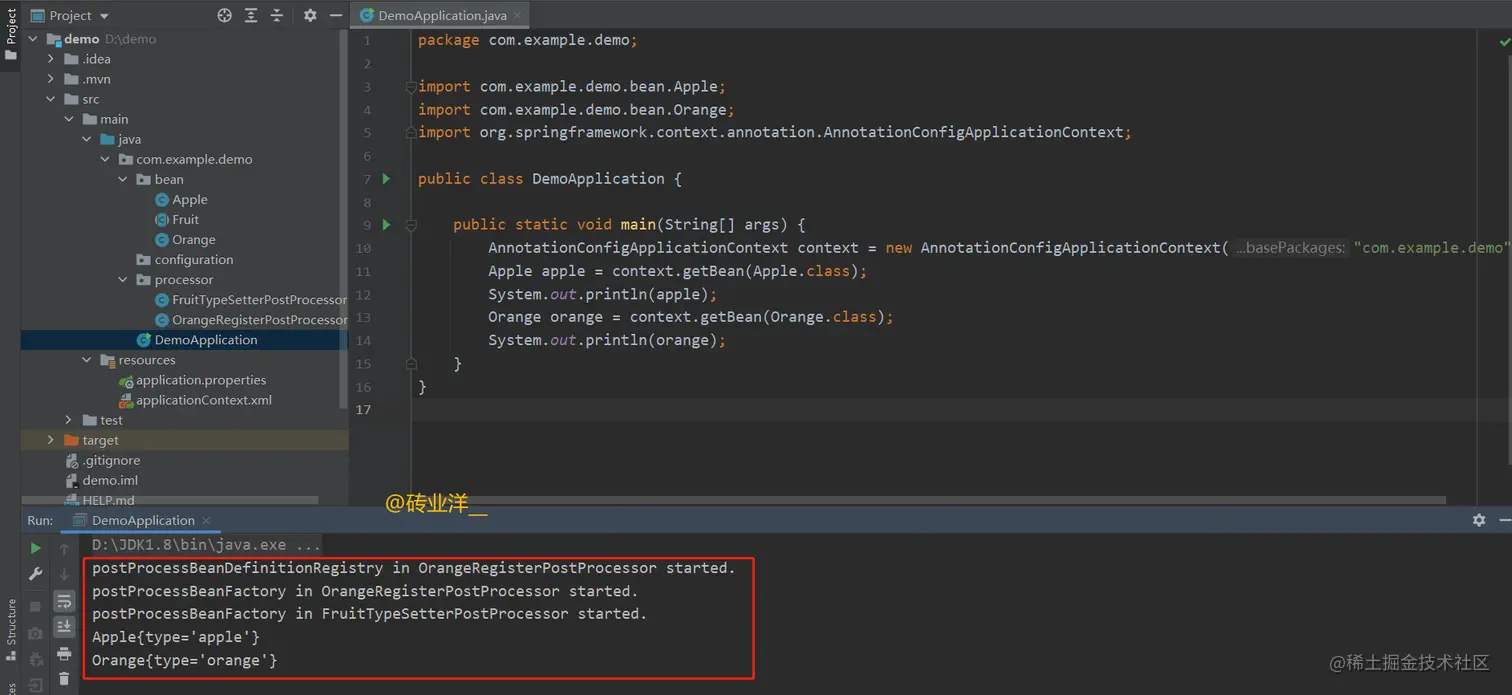Viewport: 1512px width, 695px height.
Task: Open application.properties file
Action: pyautogui.click(x=192, y=380)
